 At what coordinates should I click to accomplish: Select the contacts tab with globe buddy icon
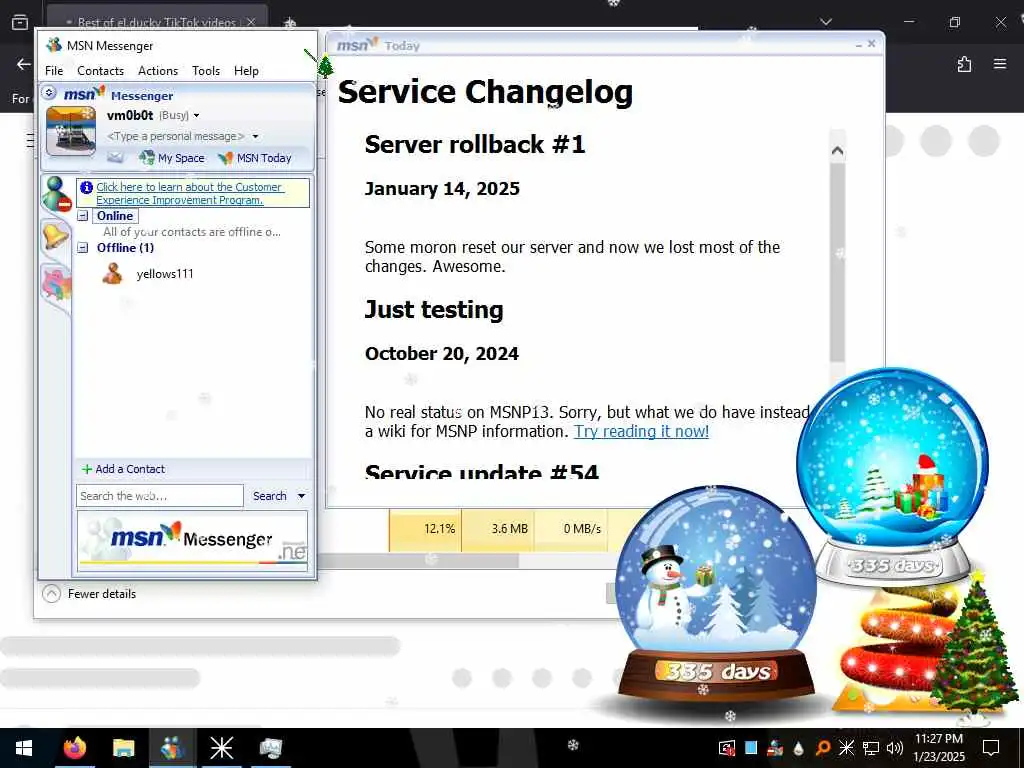pyautogui.click(x=56, y=194)
